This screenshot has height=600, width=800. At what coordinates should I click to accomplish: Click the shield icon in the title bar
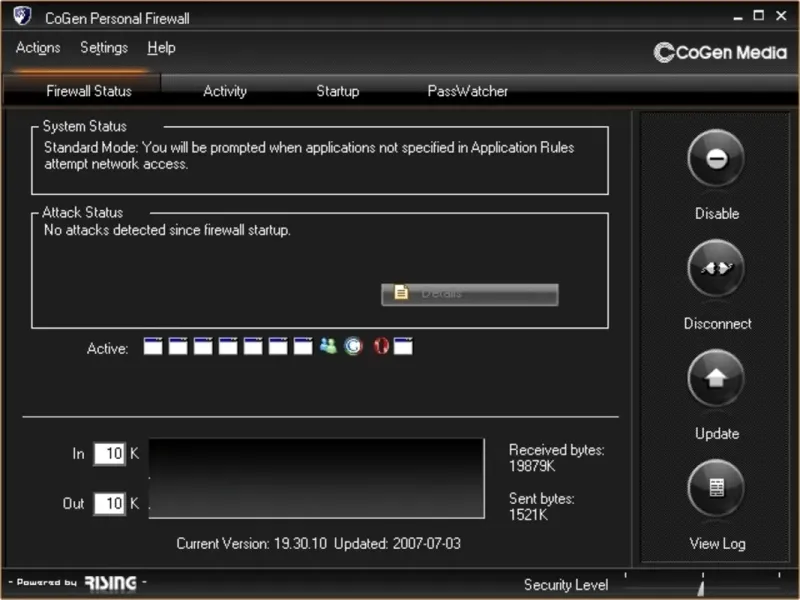pyautogui.click(x=22, y=16)
